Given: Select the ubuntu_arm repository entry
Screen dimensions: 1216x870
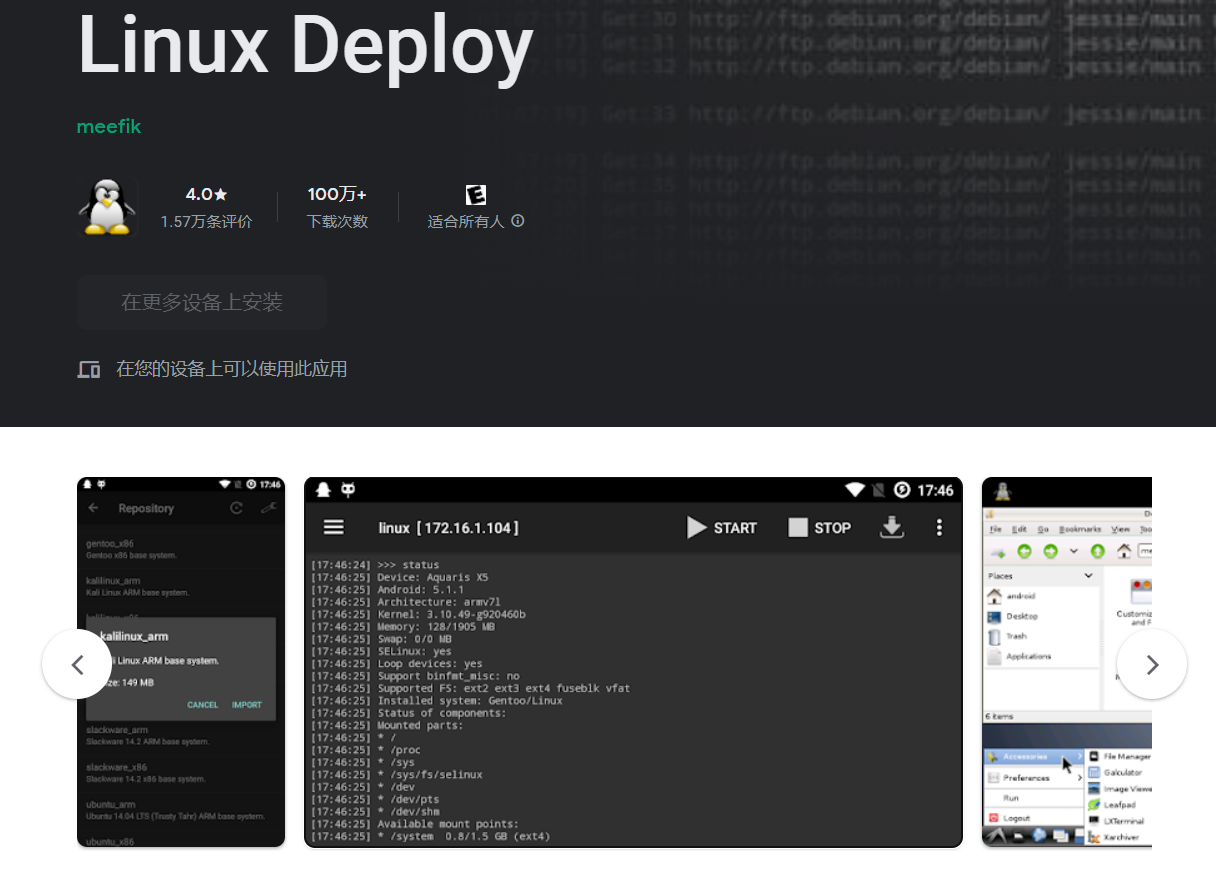Looking at the screenshot, I should click(x=181, y=810).
